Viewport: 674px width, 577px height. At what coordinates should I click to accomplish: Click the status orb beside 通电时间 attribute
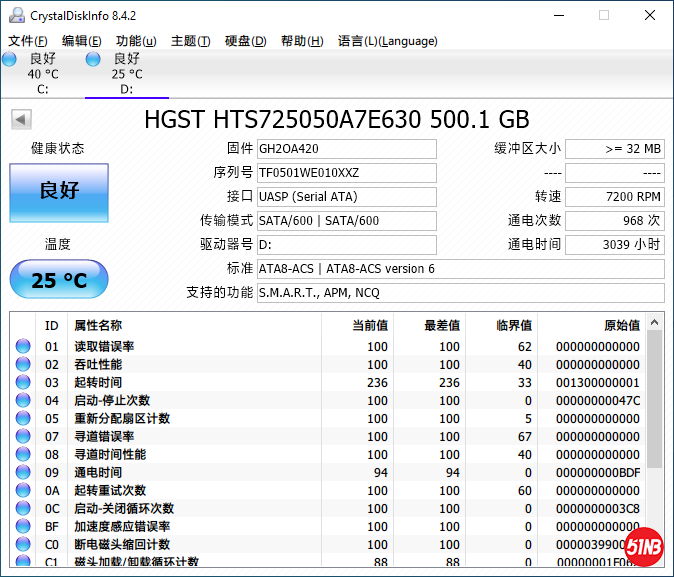[22, 473]
